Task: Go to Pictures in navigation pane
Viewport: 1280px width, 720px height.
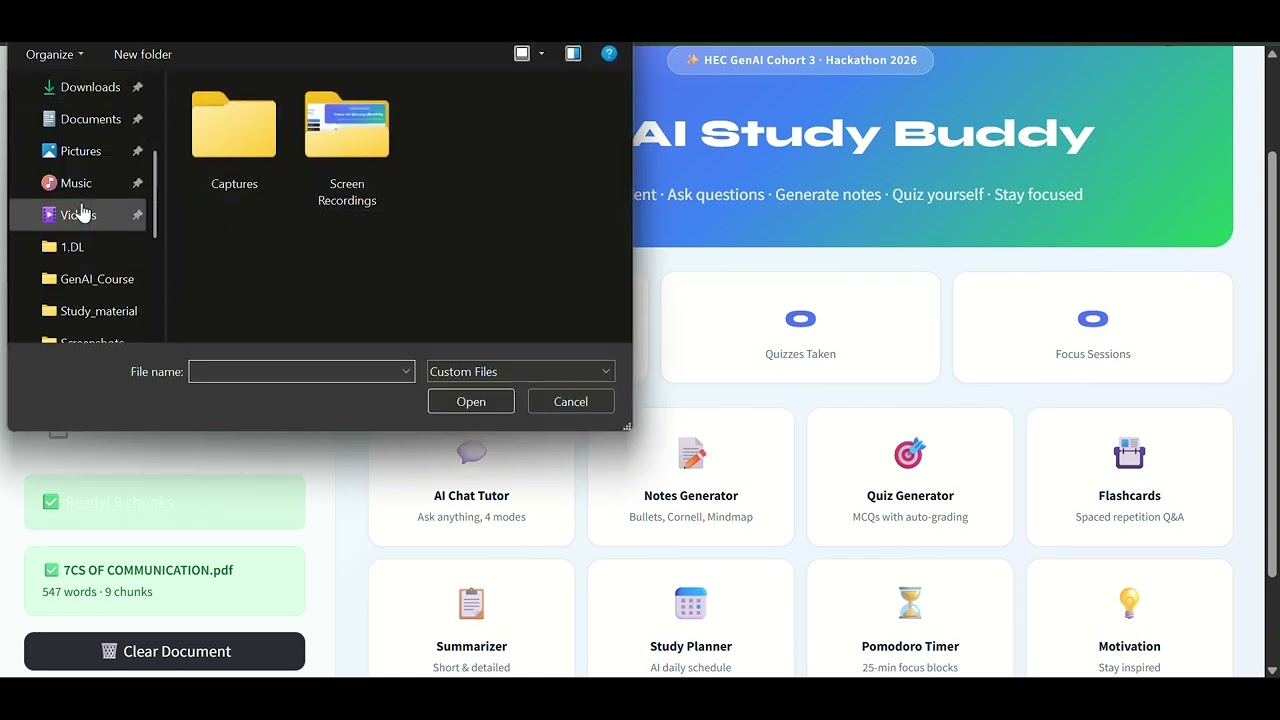Action: (x=81, y=151)
